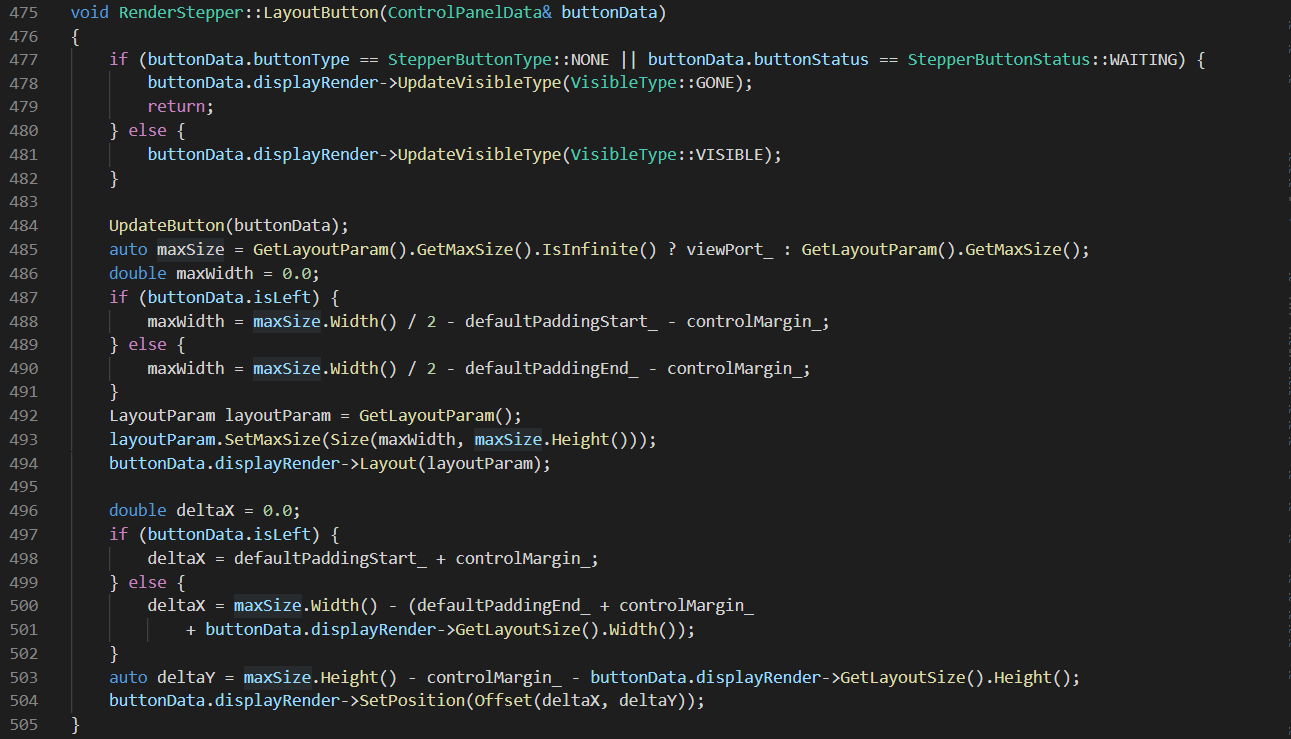Viewport: 1291px width, 739px height.
Task: Click the return keyword on line 479
Action: click(x=177, y=107)
